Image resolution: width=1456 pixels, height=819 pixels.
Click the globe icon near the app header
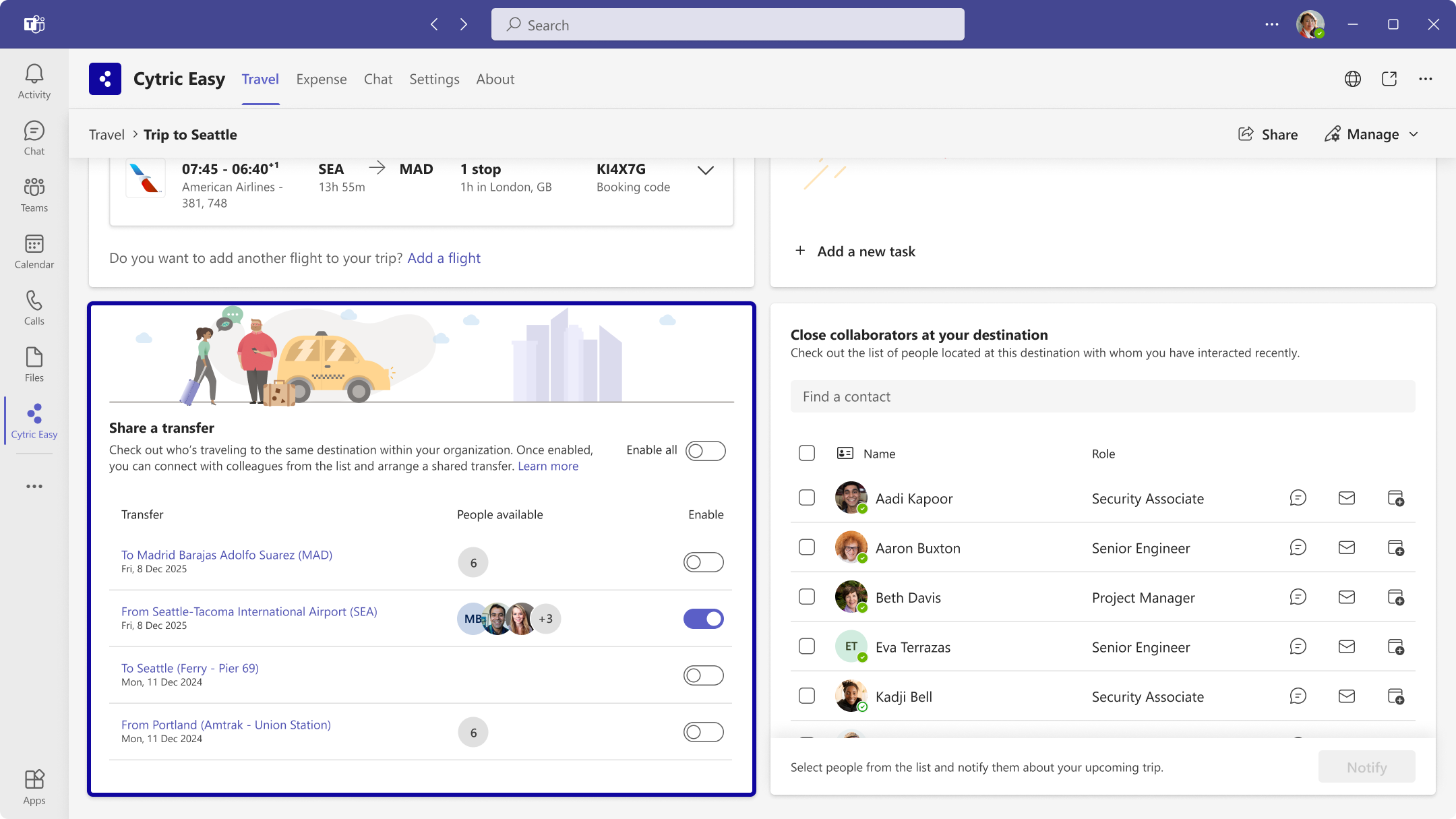tap(1352, 79)
